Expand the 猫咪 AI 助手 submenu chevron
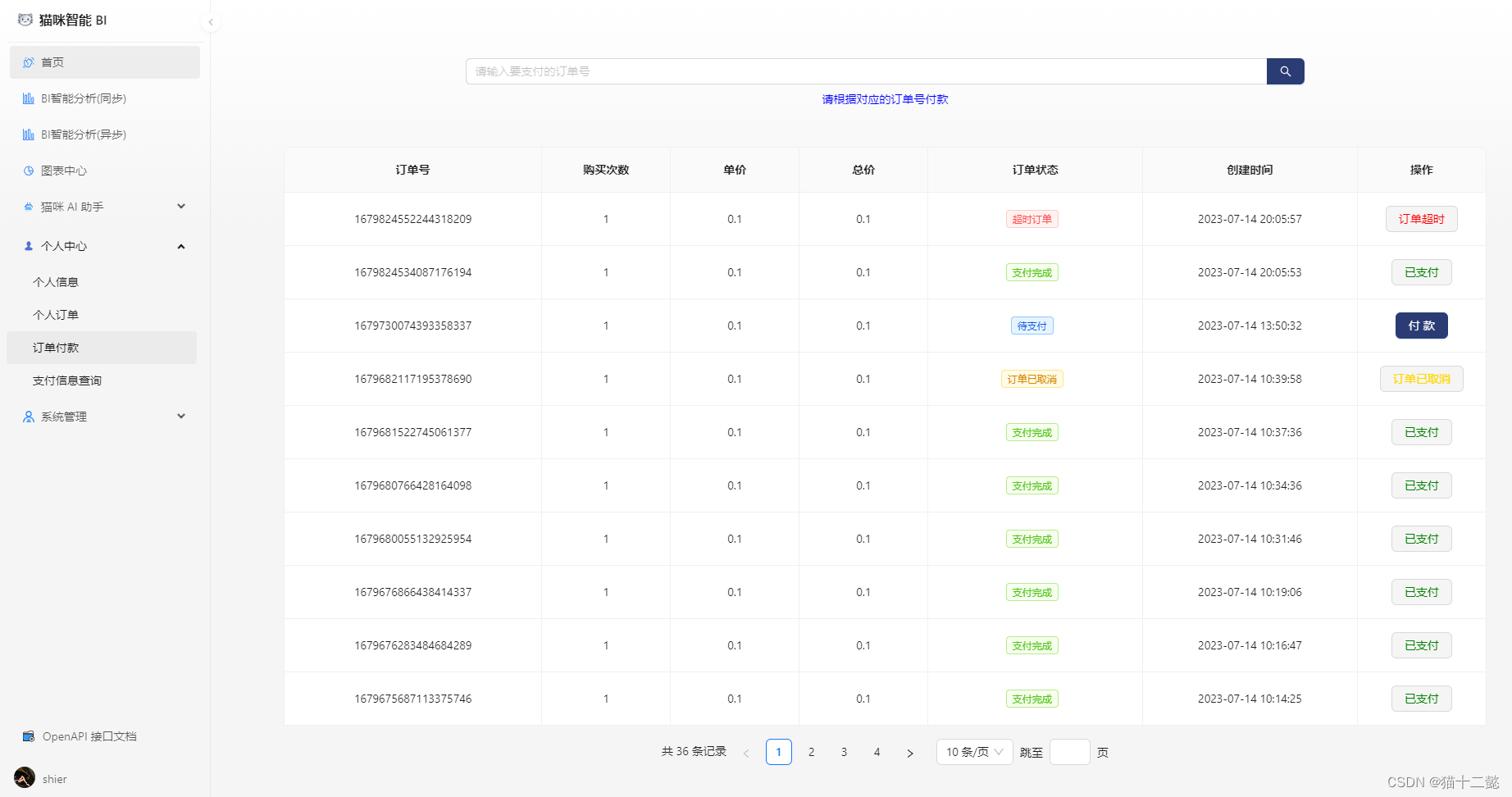 (181, 207)
